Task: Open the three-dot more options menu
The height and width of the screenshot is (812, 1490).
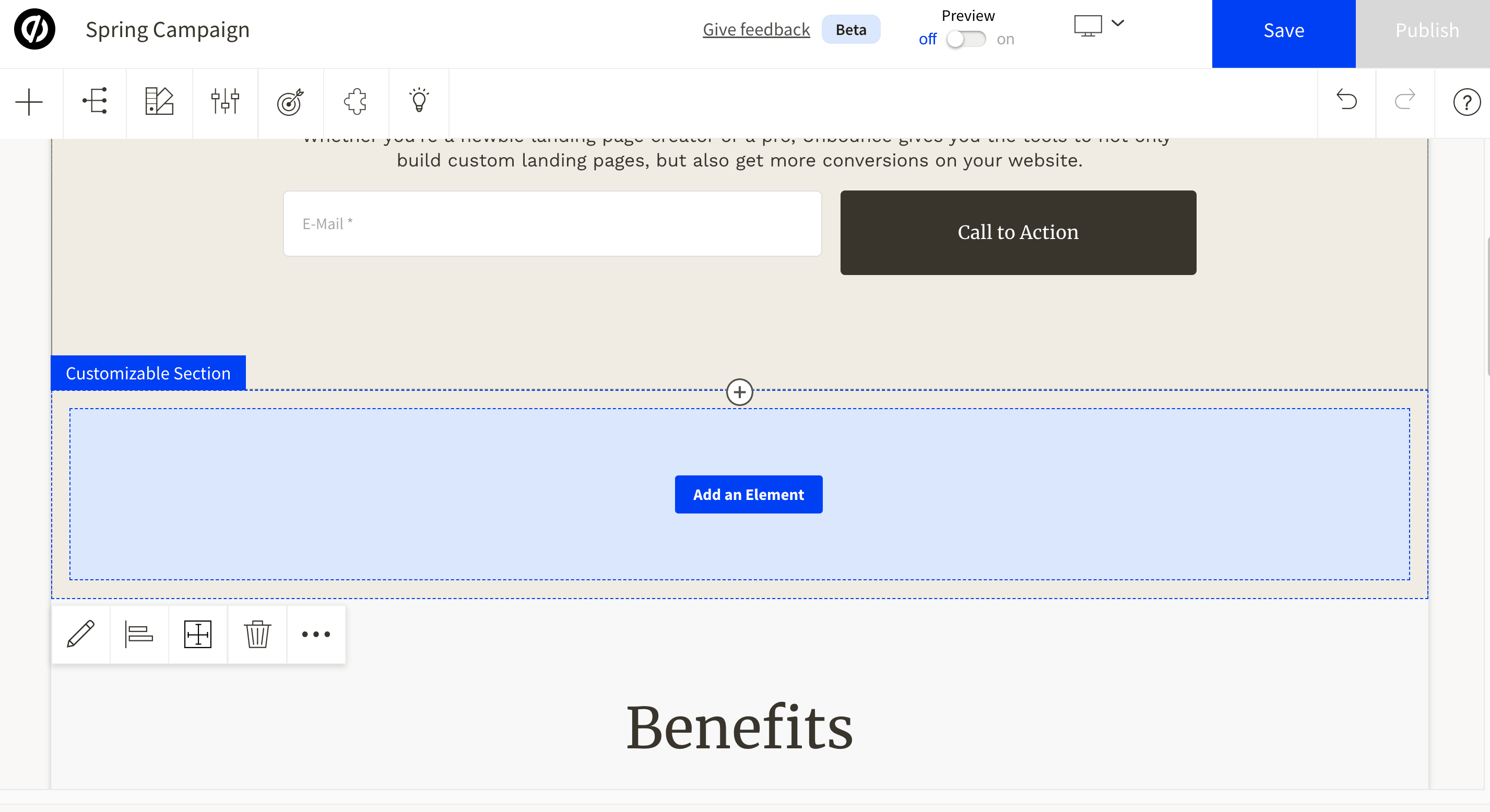Action: [x=316, y=634]
